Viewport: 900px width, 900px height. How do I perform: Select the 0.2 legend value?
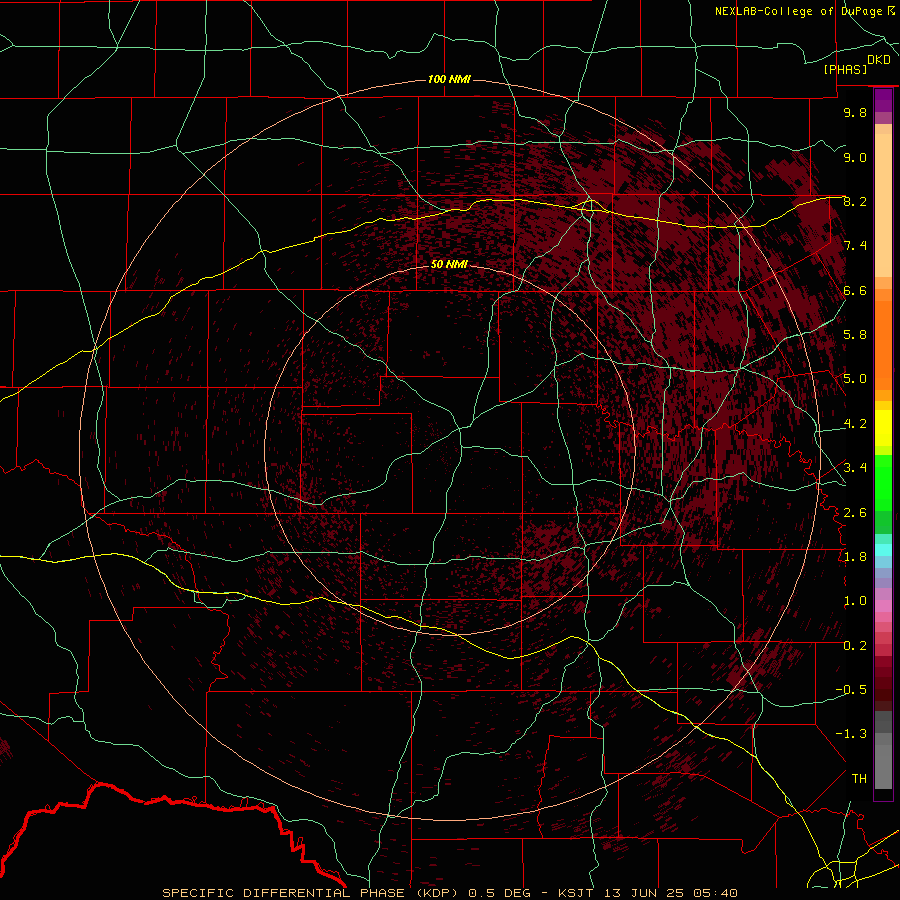(x=855, y=646)
